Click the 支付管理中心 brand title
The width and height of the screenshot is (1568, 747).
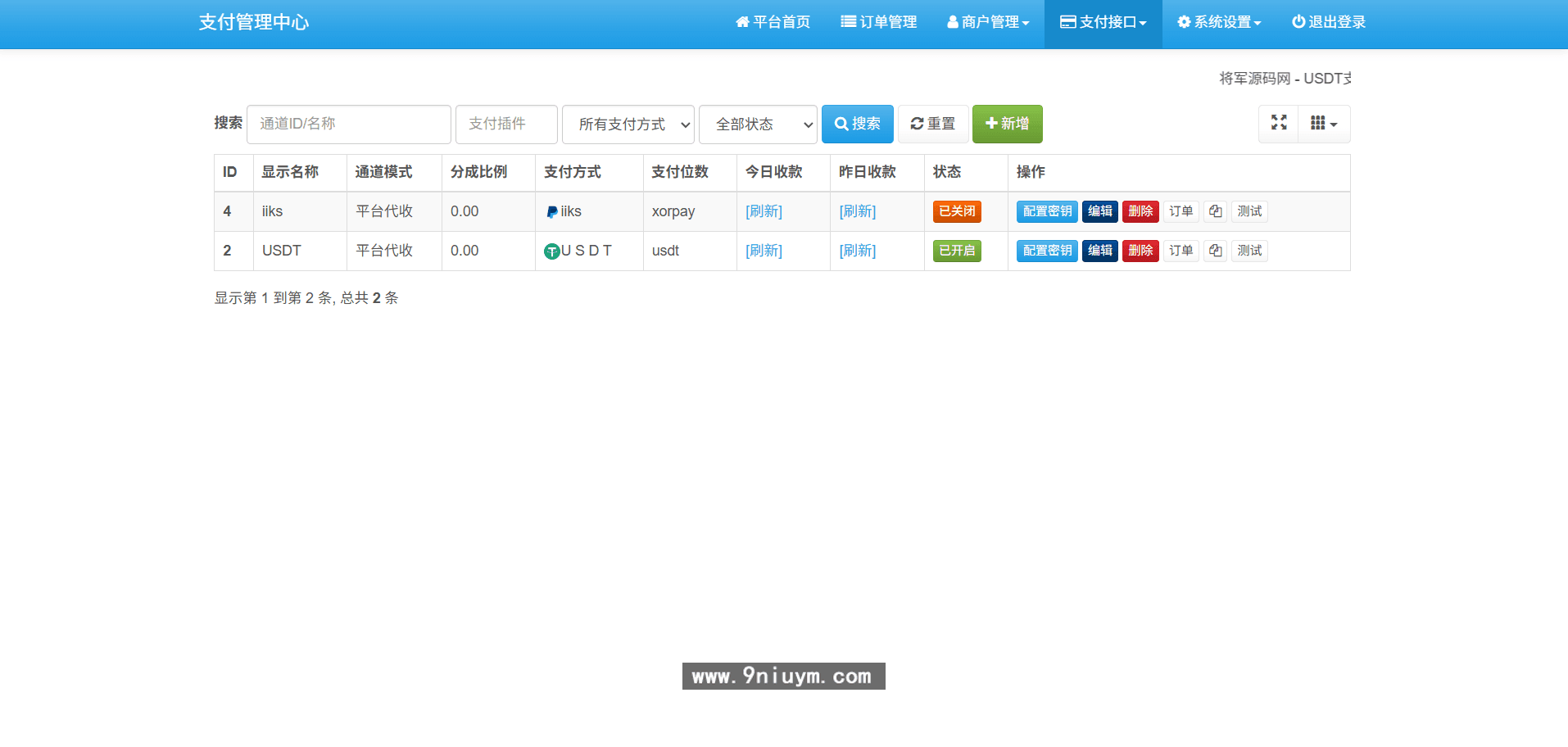tap(254, 22)
